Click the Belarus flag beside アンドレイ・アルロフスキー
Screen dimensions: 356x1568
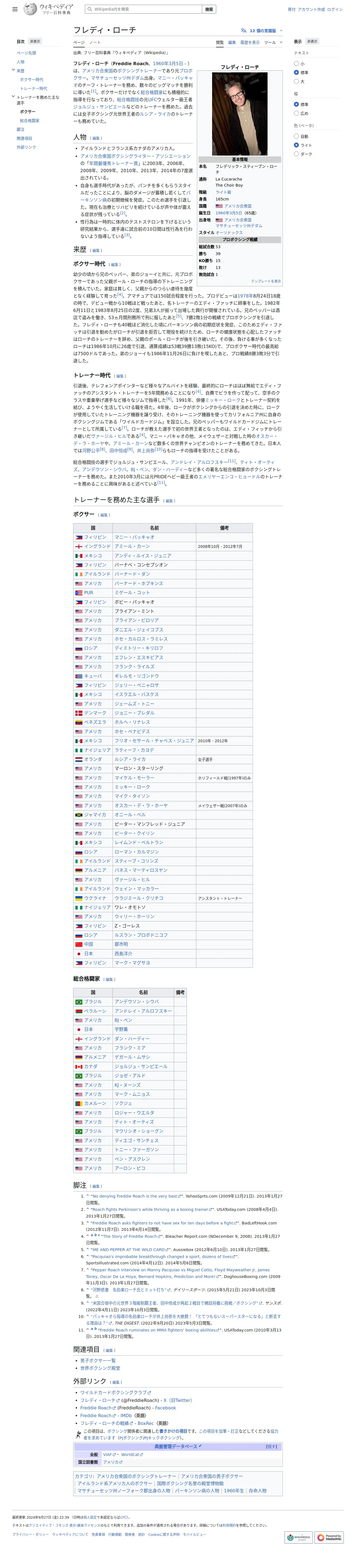[79, 1011]
